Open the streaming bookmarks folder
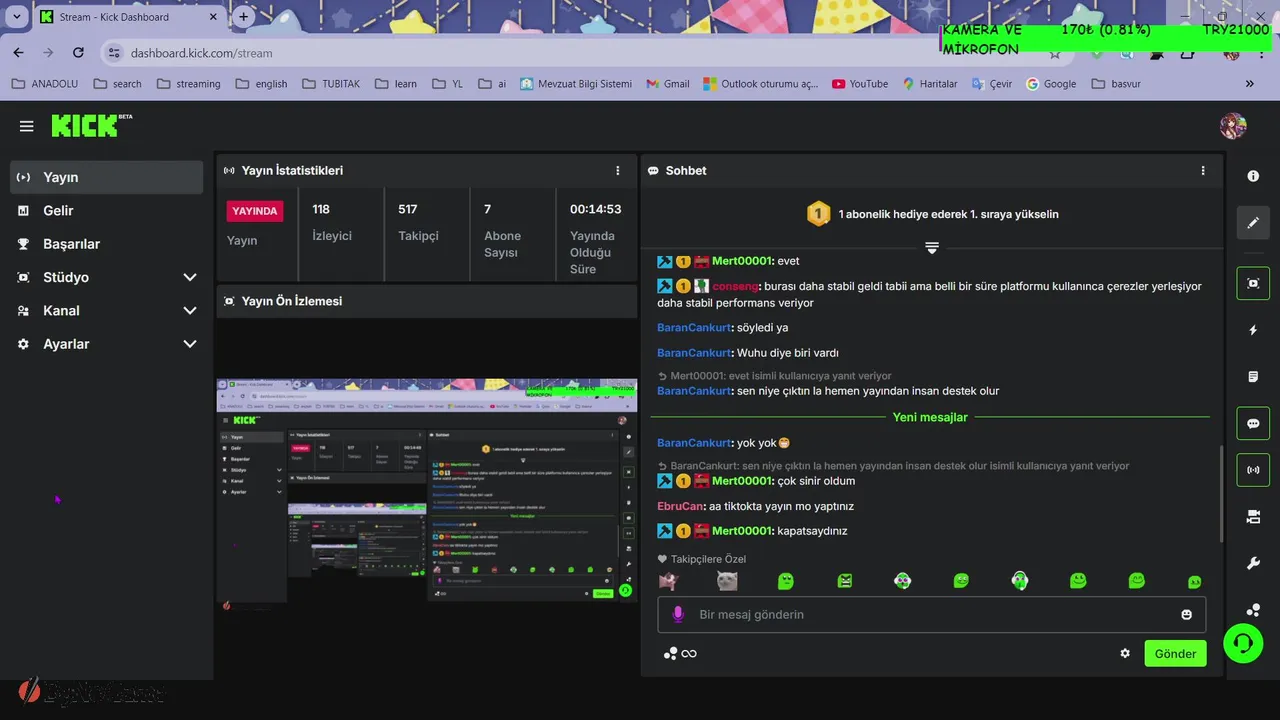The height and width of the screenshot is (720, 1280). pyautogui.click(x=189, y=84)
